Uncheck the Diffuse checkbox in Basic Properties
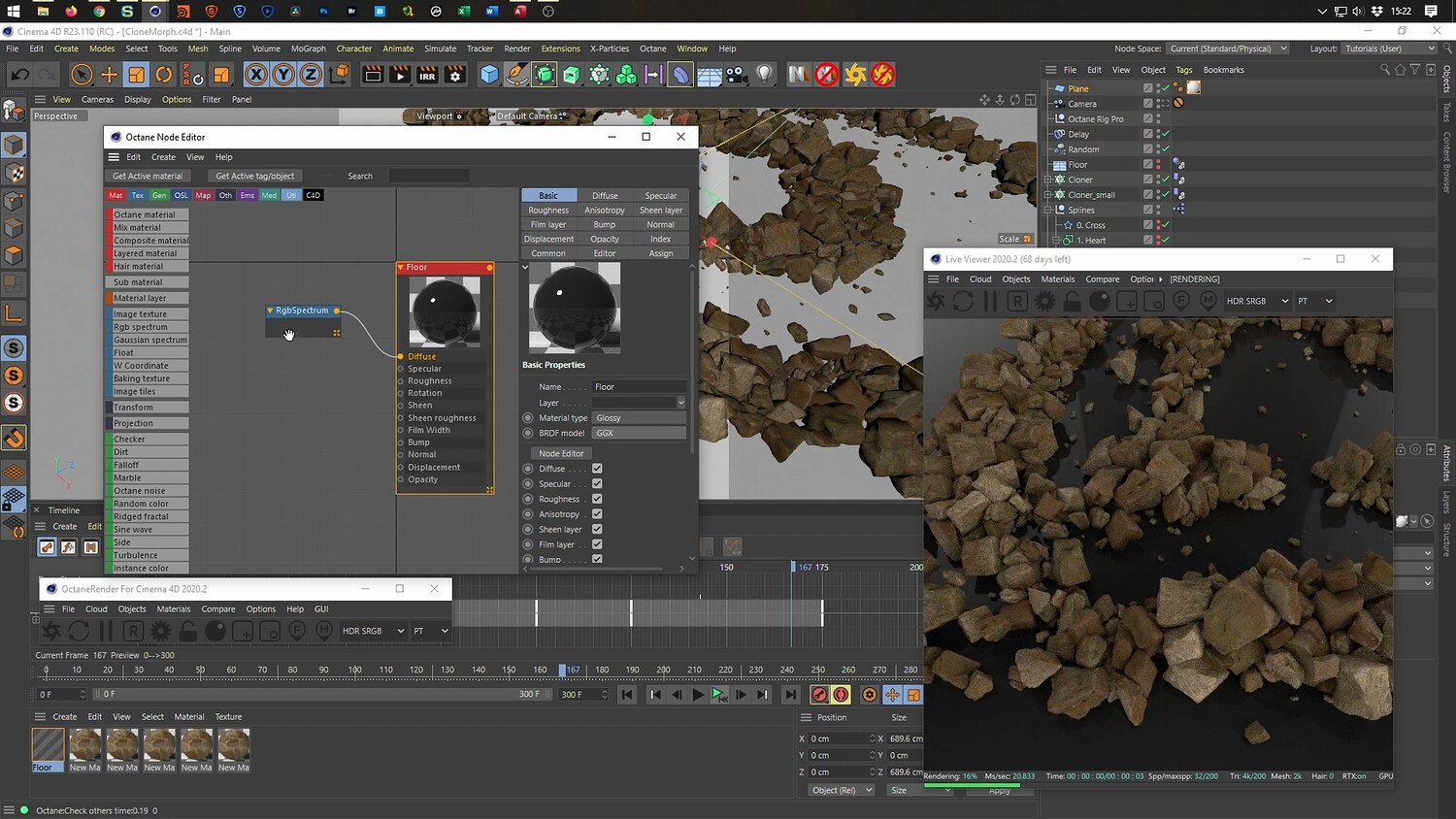The image size is (1456, 819). (x=597, y=469)
